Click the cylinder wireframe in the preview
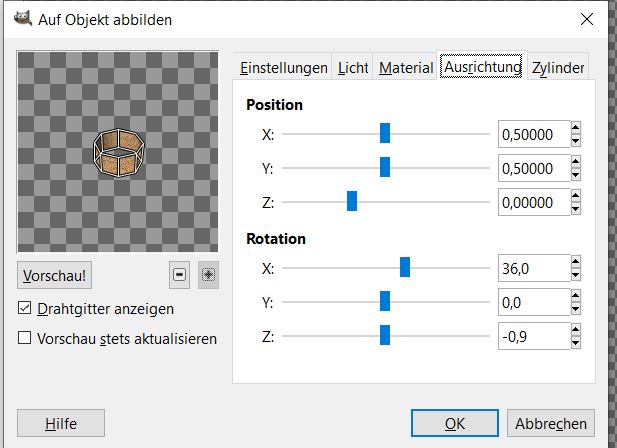 pyautogui.click(x=119, y=152)
